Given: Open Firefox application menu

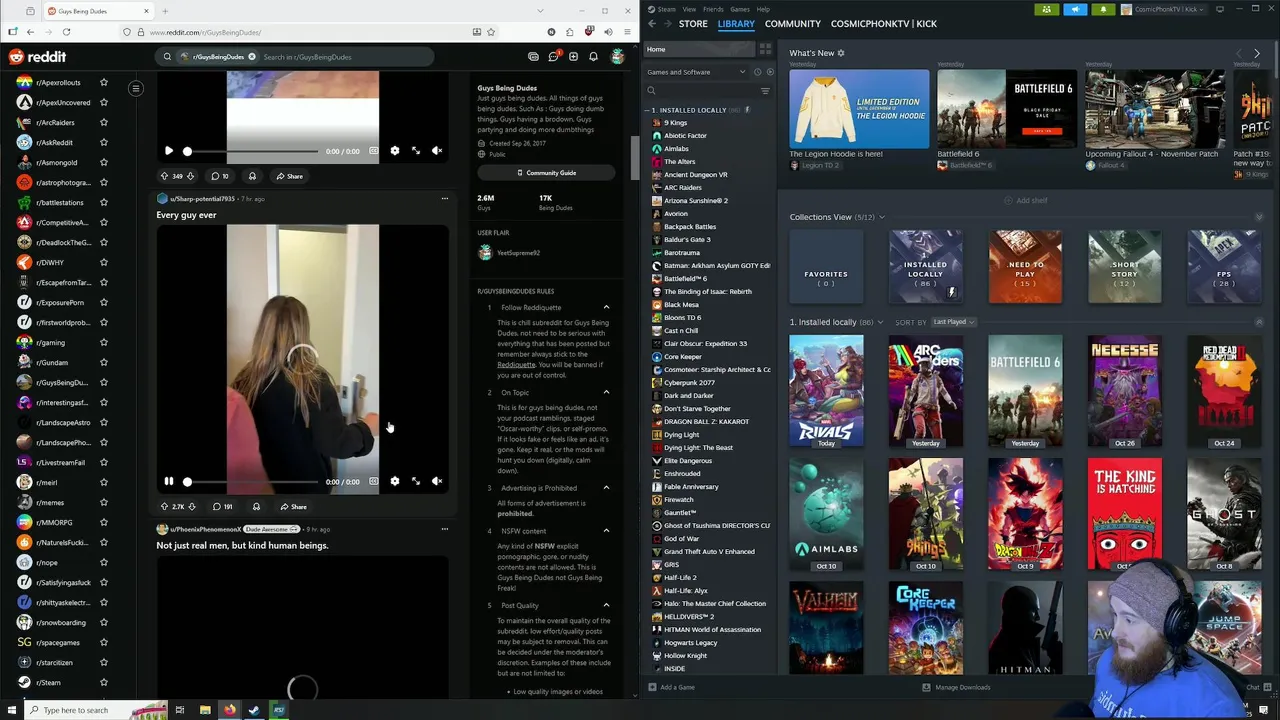Looking at the screenshot, I should point(626,32).
